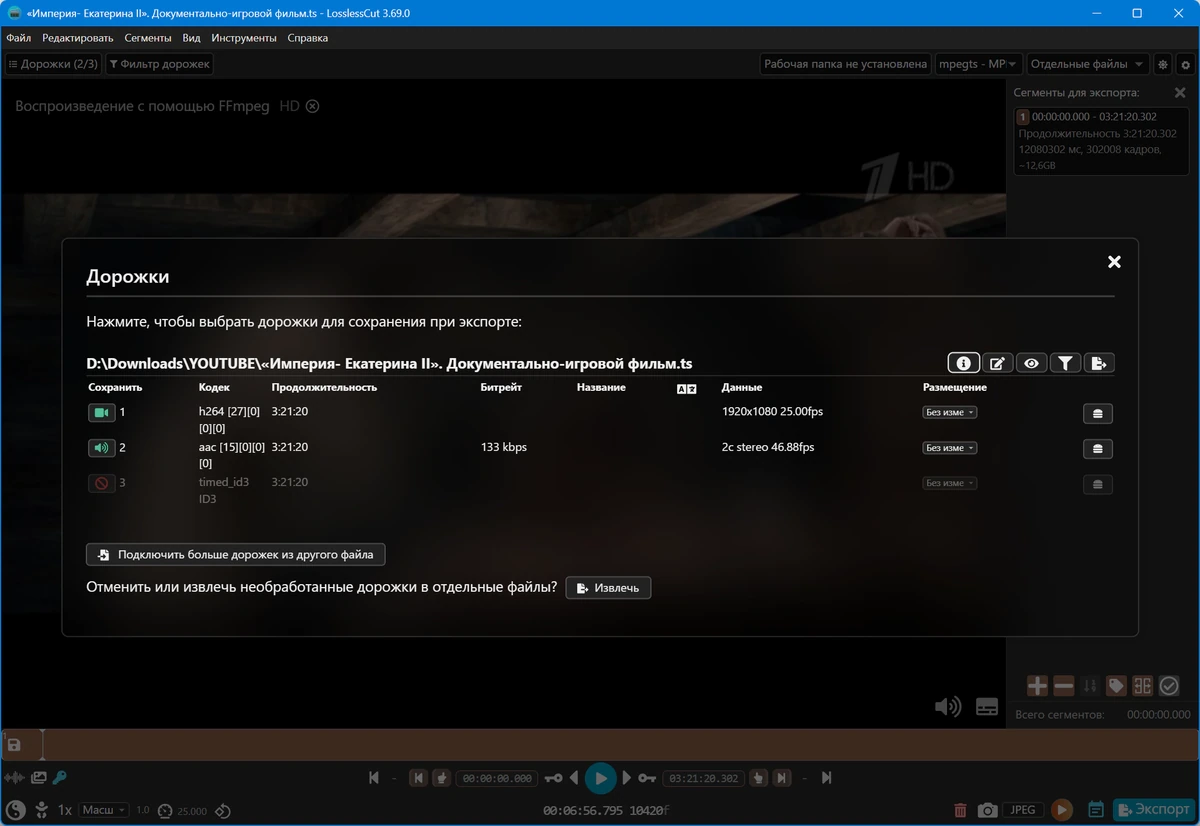Open track options for h264 track row

1098,413
